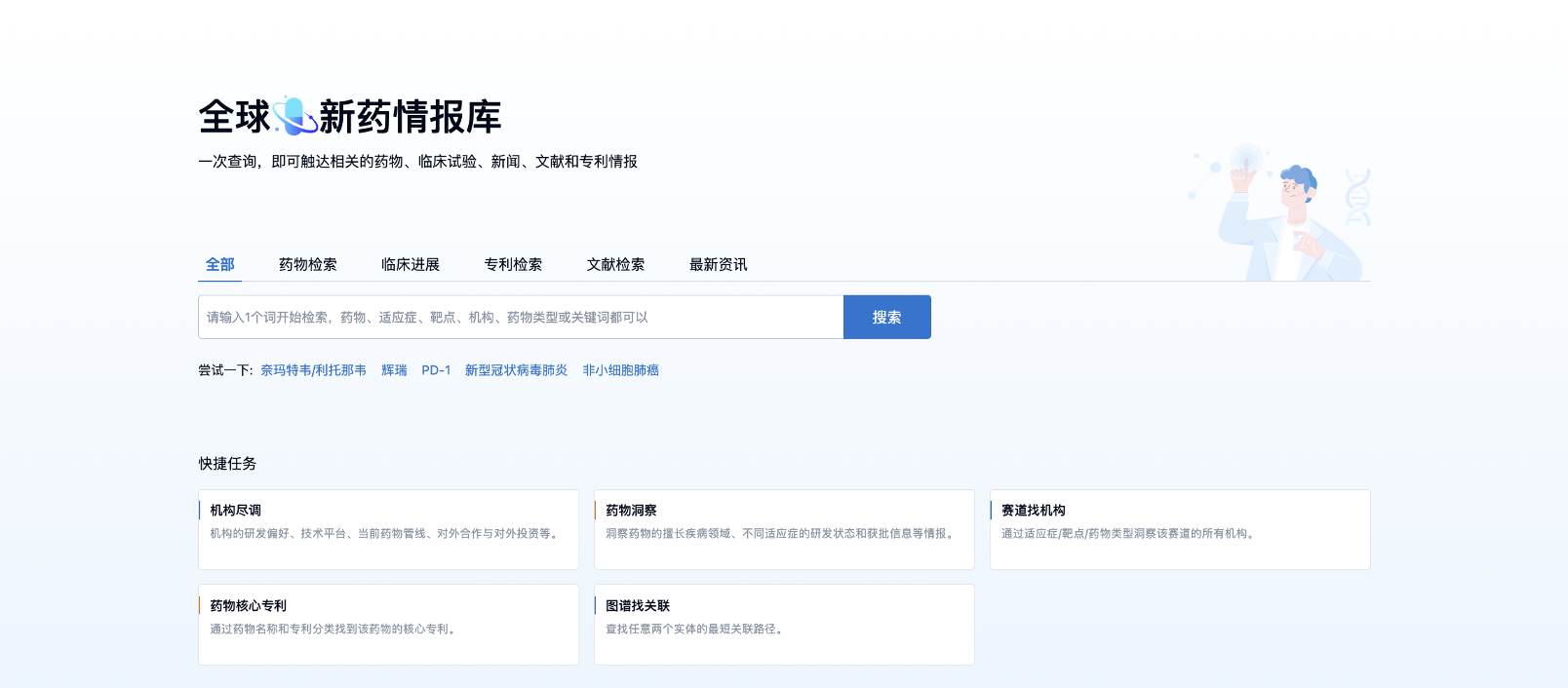Launch the 赛道找机构 quick task
The width and height of the screenshot is (1568, 688).
coord(1179,529)
